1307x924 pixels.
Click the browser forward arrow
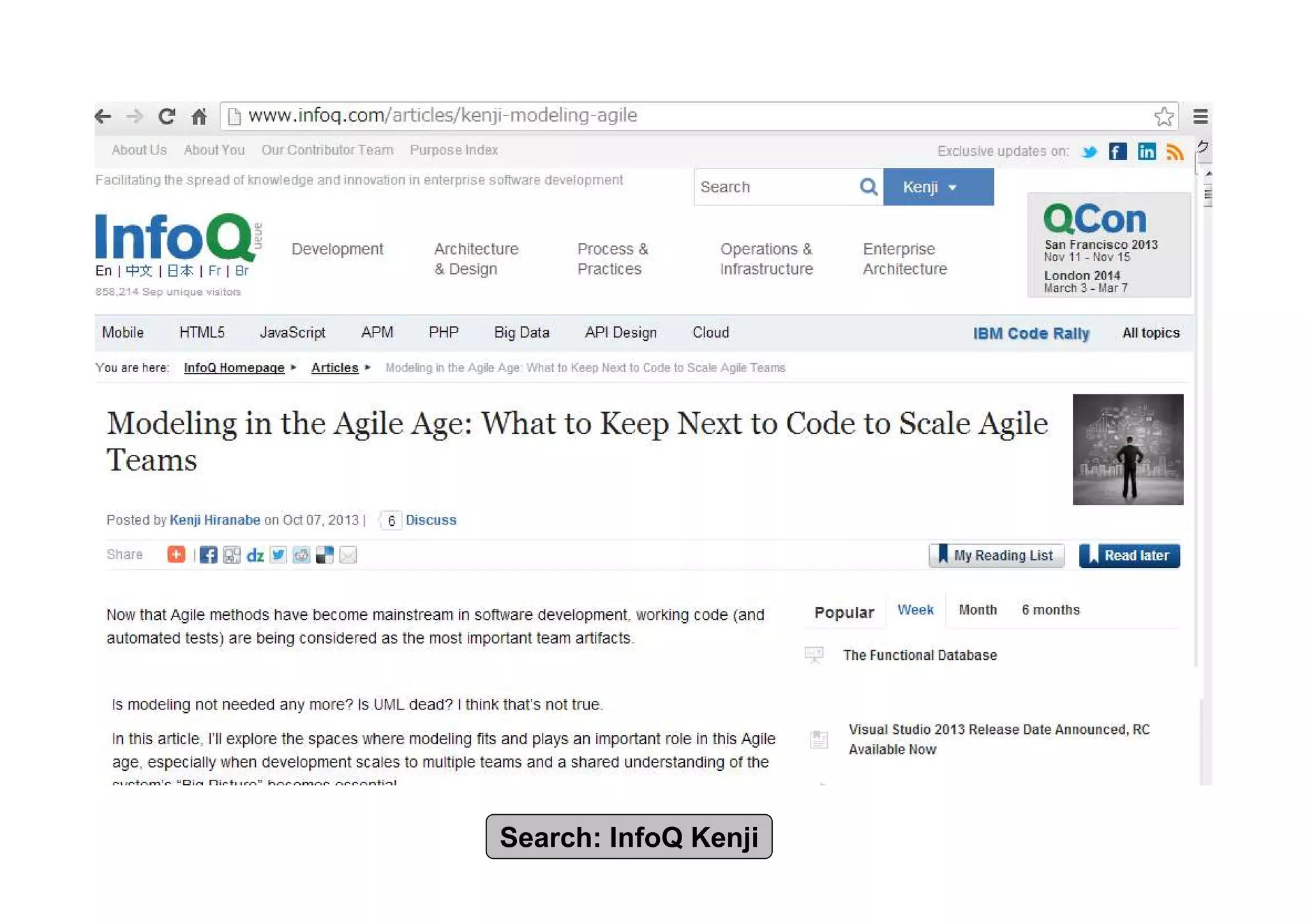pyautogui.click(x=134, y=116)
